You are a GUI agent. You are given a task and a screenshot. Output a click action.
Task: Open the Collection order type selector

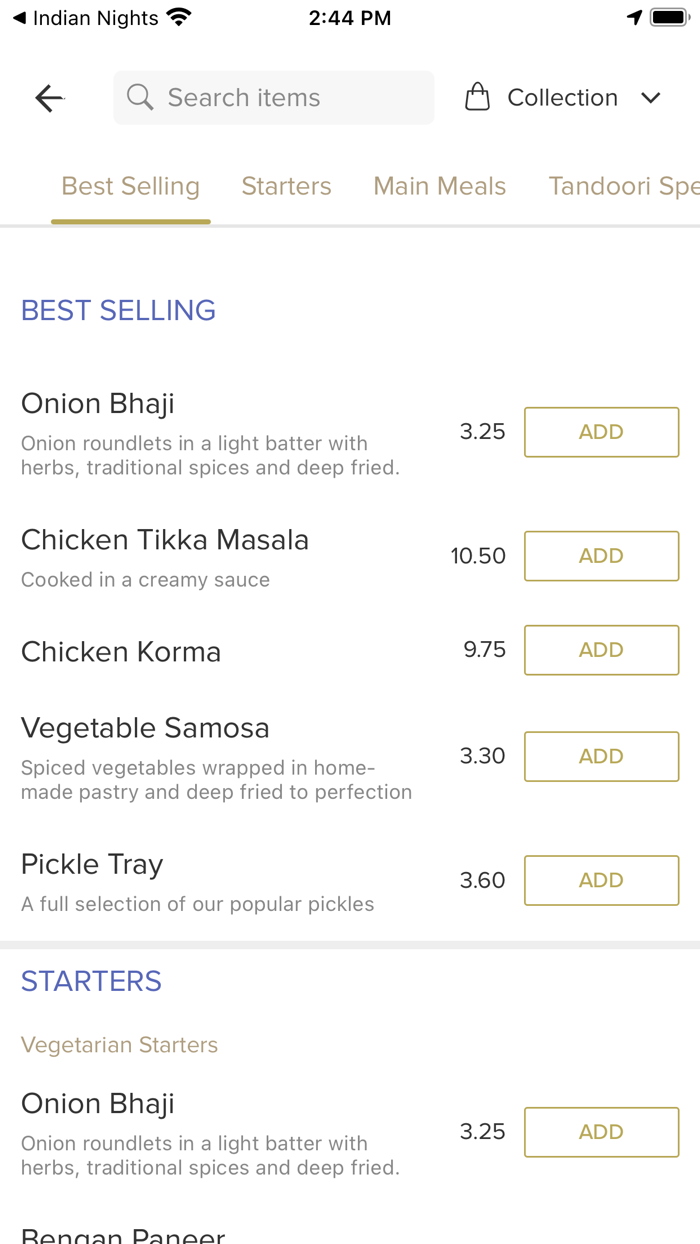562,98
